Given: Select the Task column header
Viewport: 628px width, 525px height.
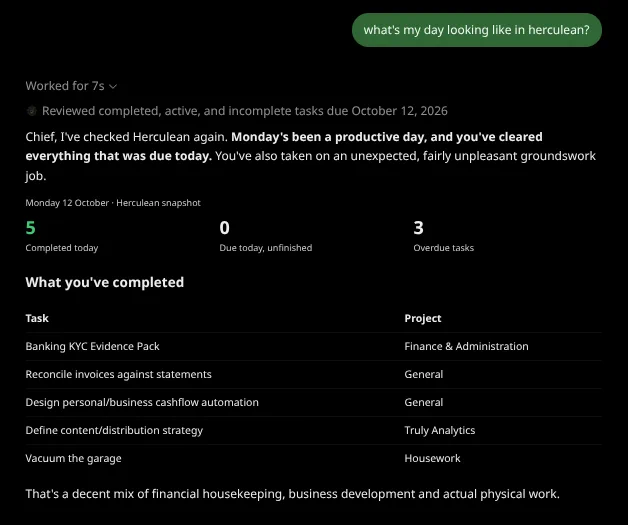Looking at the screenshot, I should 37,318.
